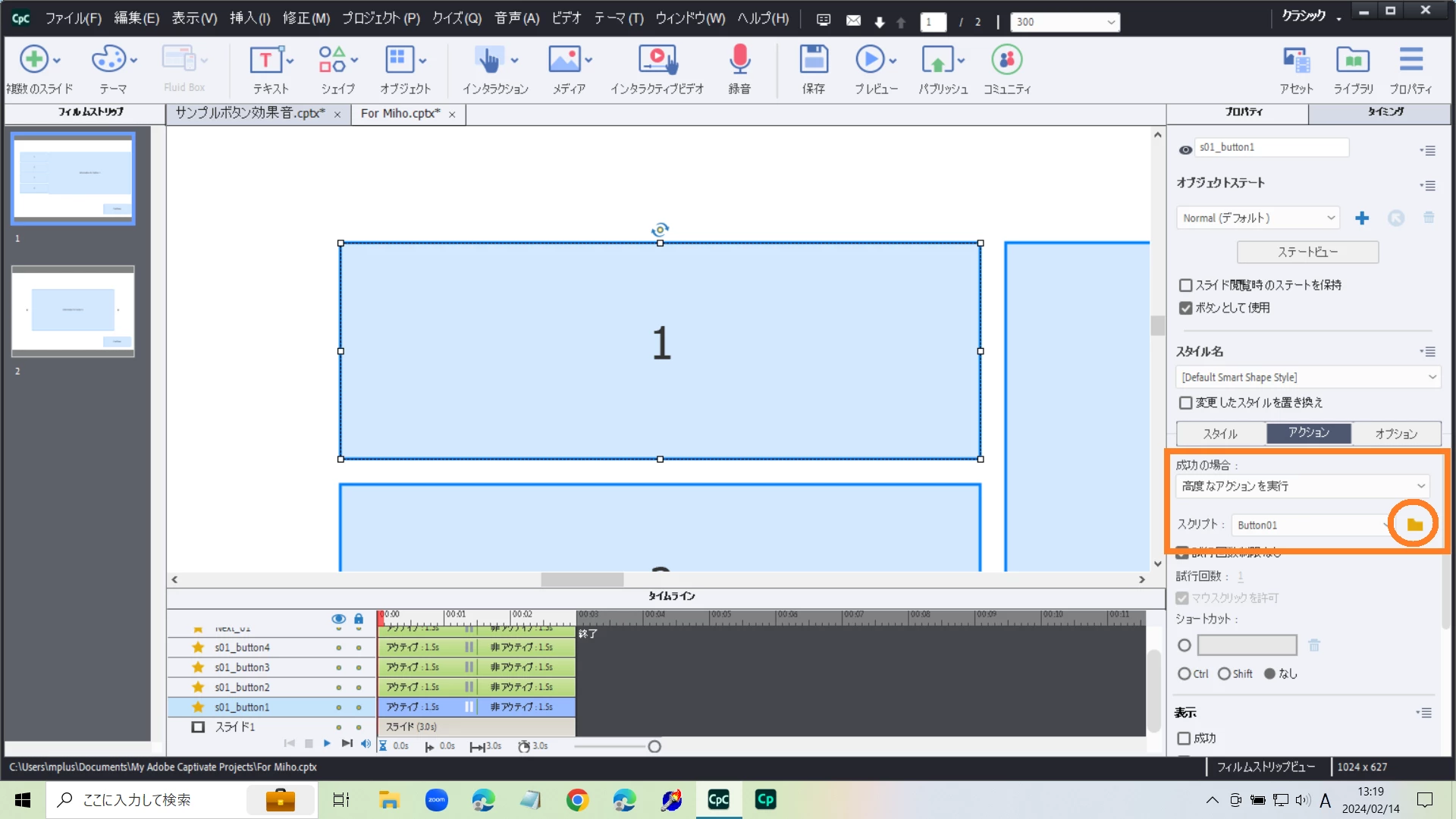1456x819 pixels.
Task: Open the '高度なアクションを実行' action dropdown
Action: pyautogui.click(x=1302, y=486)
